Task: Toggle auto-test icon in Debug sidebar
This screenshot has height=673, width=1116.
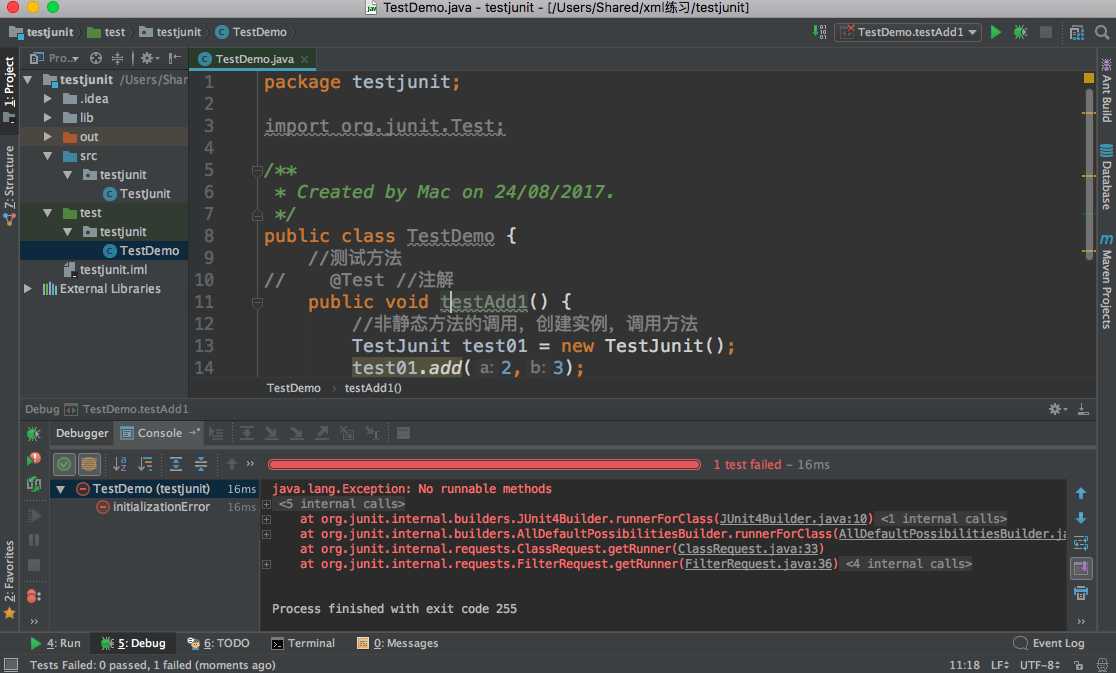Action: (33, 484)
